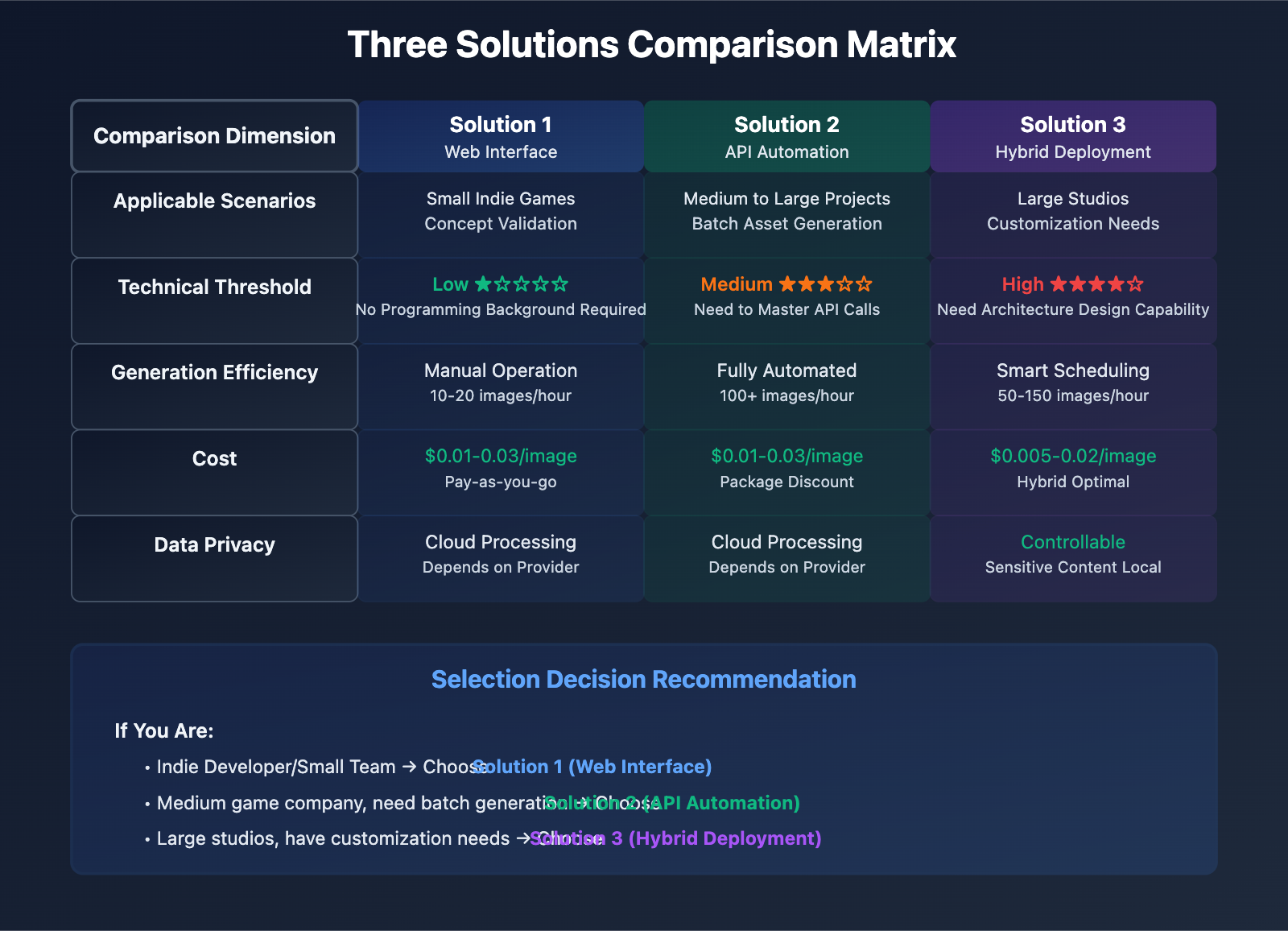The width and height of the screenshot is (1288, 931).
Task: Click the Technical Threshold row label
Action: pos(214,288)
